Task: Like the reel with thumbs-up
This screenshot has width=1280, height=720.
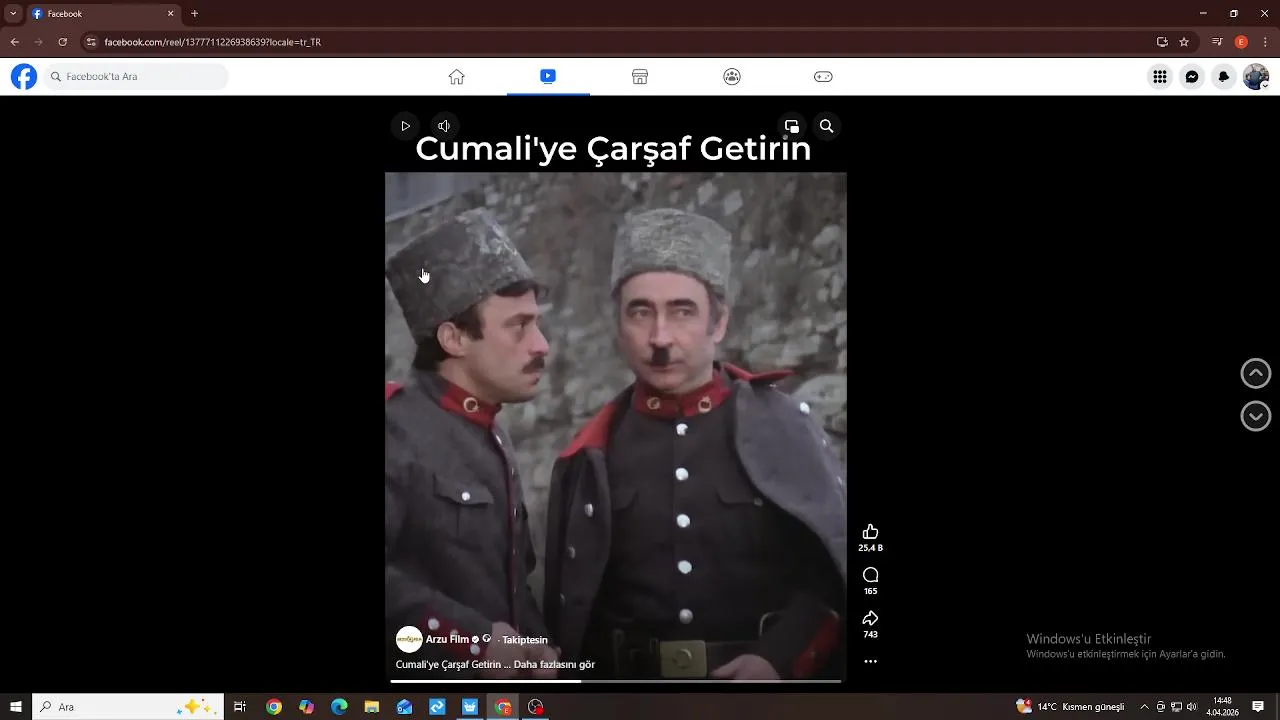Action: pyautogui.click(x=870, y=532)
